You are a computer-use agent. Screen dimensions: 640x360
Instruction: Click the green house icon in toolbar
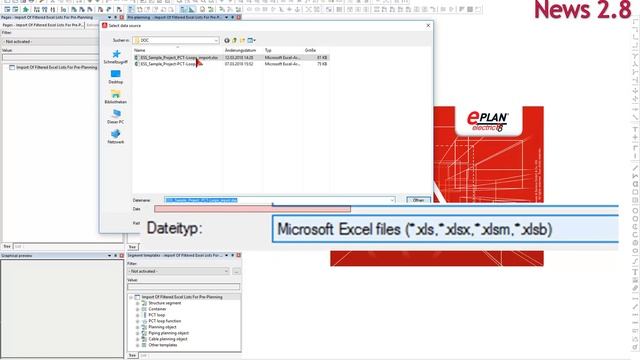tap(25, 9)
